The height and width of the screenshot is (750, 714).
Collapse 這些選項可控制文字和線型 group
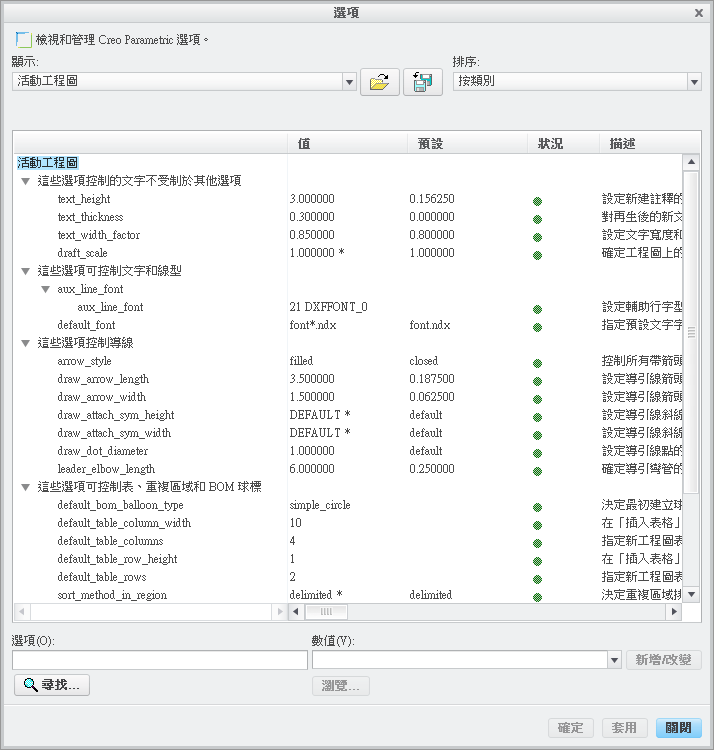tap(26, 271)
